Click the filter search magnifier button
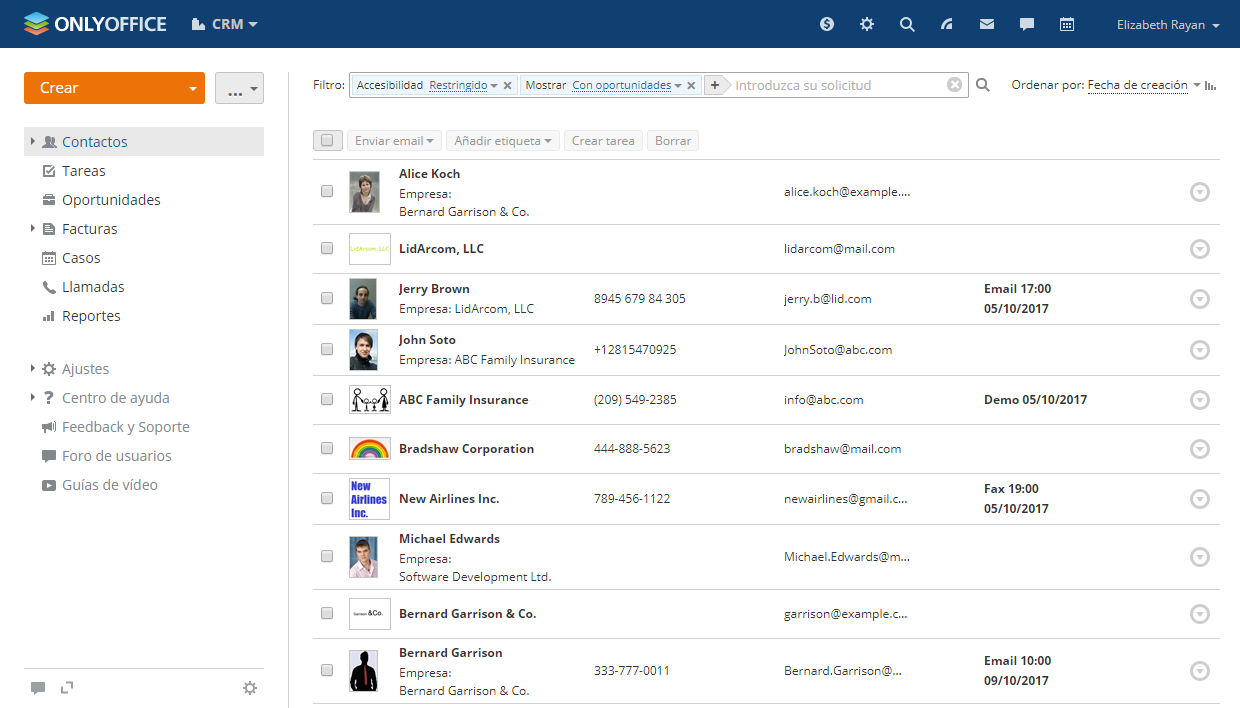This screenshot has height=708, width=1240. pos(983,86)
